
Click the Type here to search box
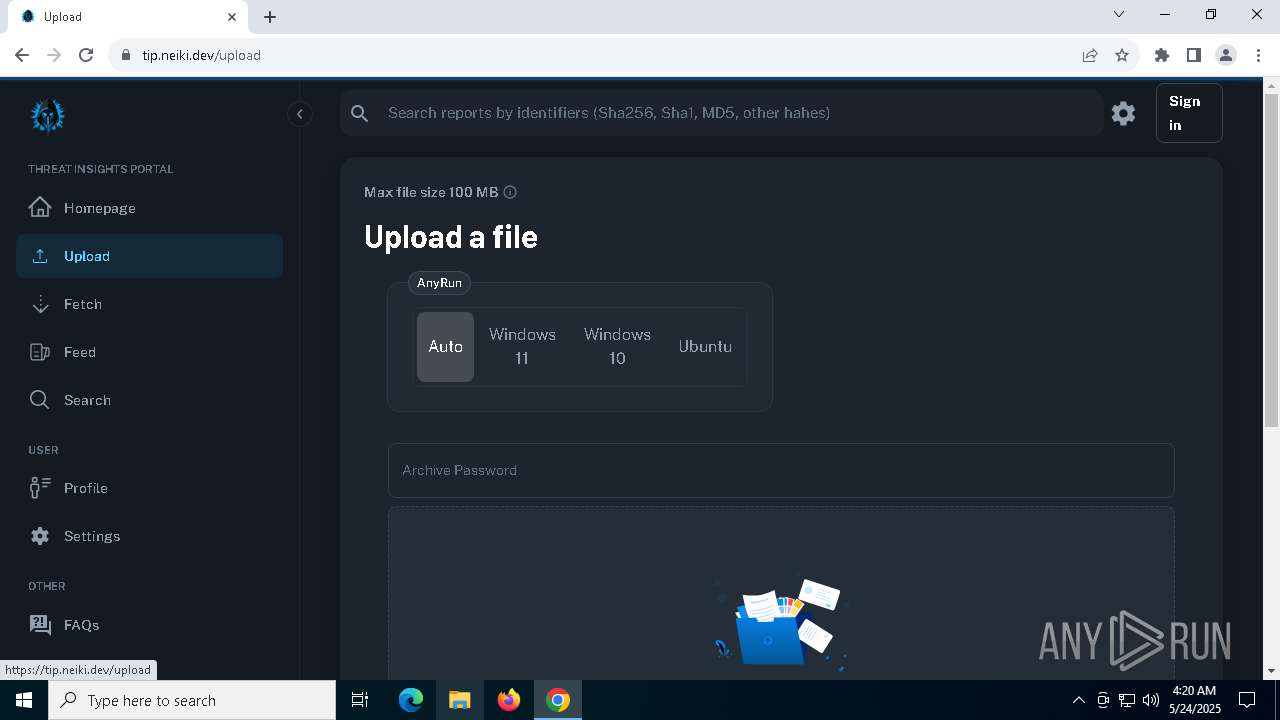click(192, 700)
